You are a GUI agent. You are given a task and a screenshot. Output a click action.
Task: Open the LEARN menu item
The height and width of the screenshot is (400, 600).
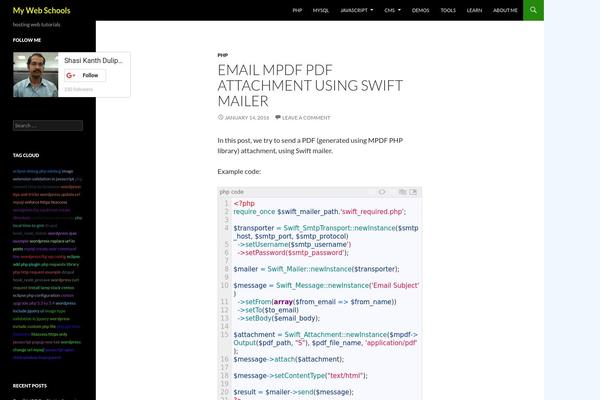(474, 10)
